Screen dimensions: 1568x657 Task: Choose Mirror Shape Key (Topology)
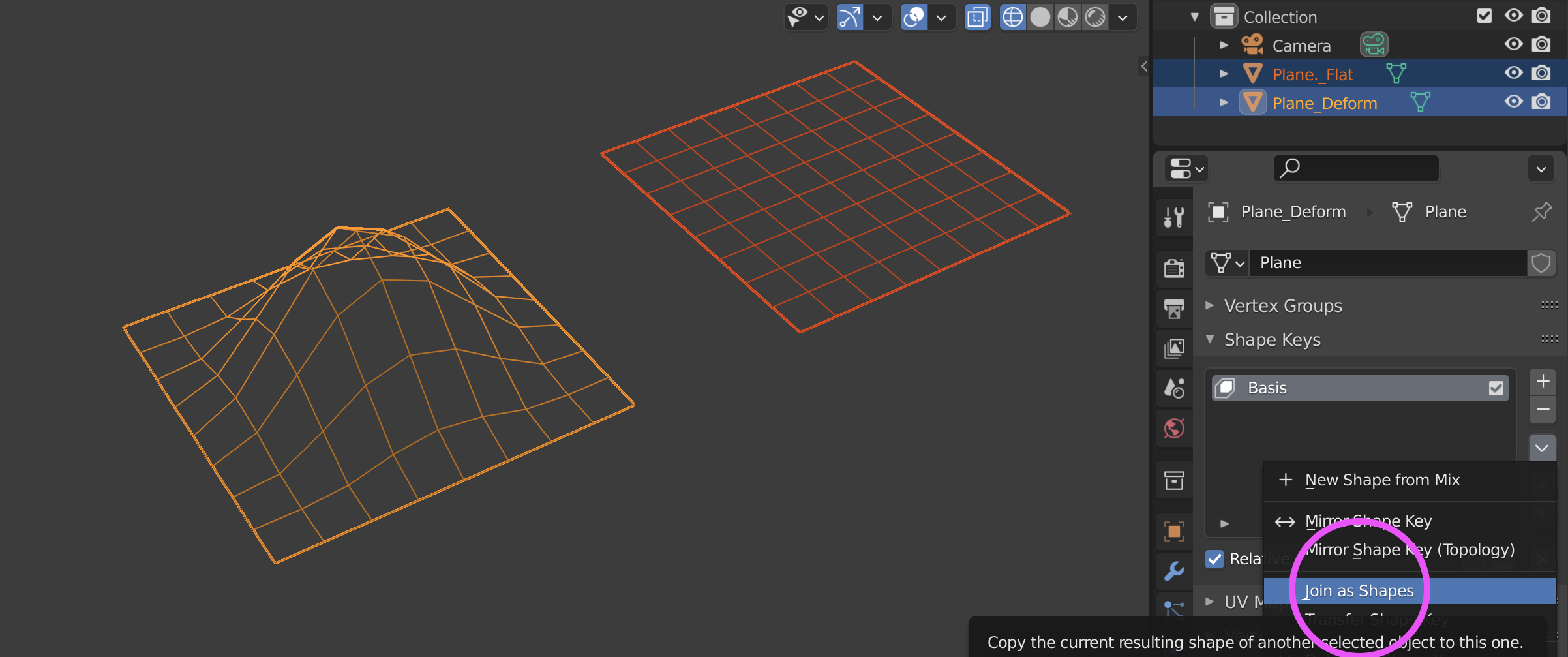coord(1410,549)
